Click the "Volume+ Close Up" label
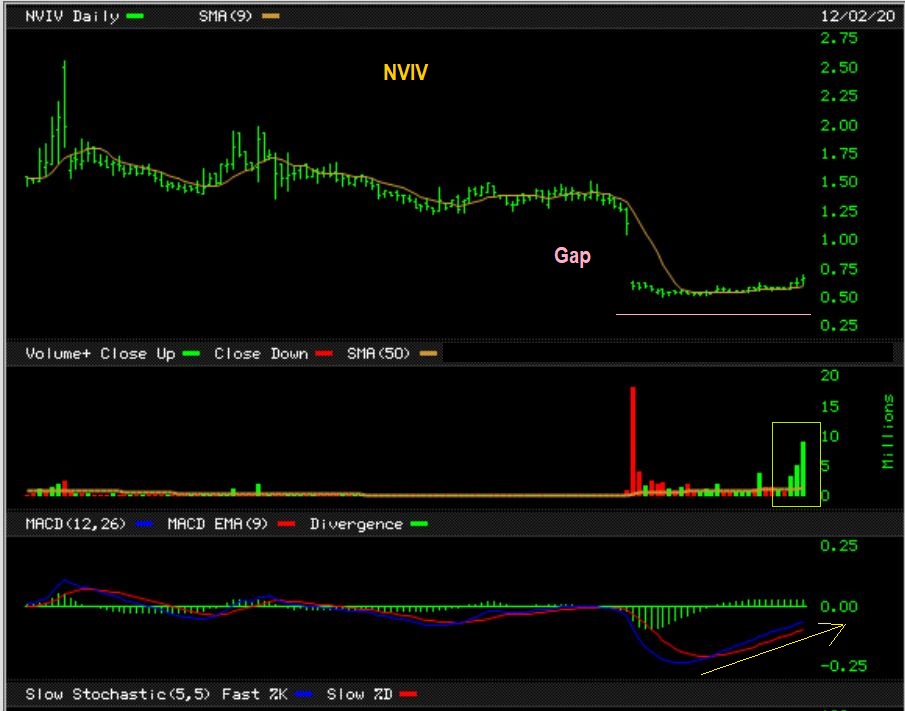The height and width of the screenshot is (711, 905). point(100,353)
